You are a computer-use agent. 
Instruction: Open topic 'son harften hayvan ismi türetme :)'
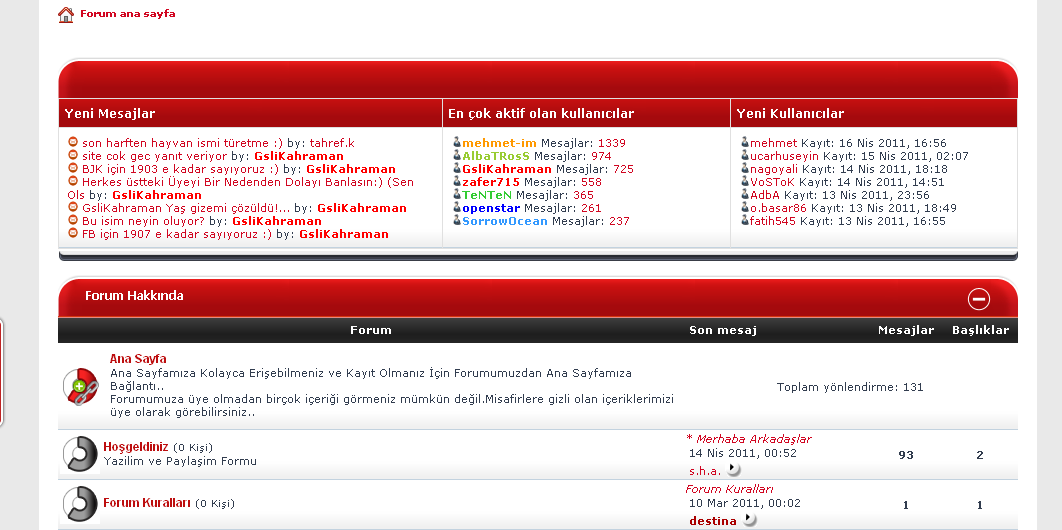tap(182, 143)
